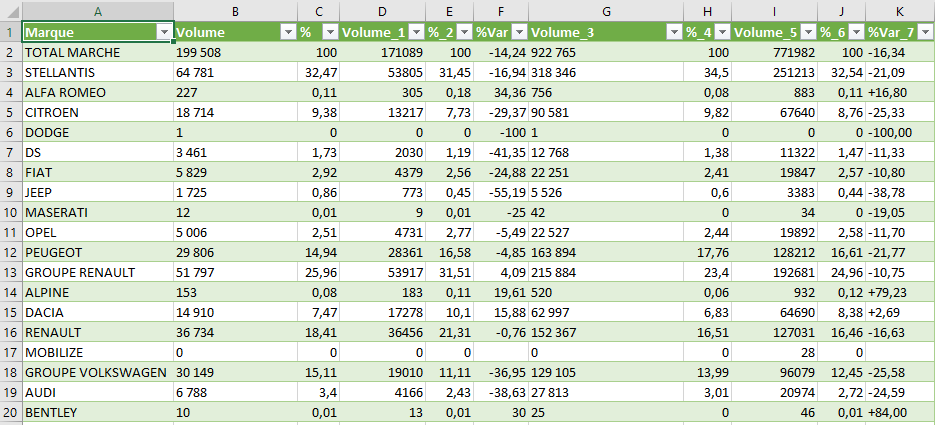Select the STELLANTIS cell
Viewport: 935px width, 425px height.
point(98,73)
